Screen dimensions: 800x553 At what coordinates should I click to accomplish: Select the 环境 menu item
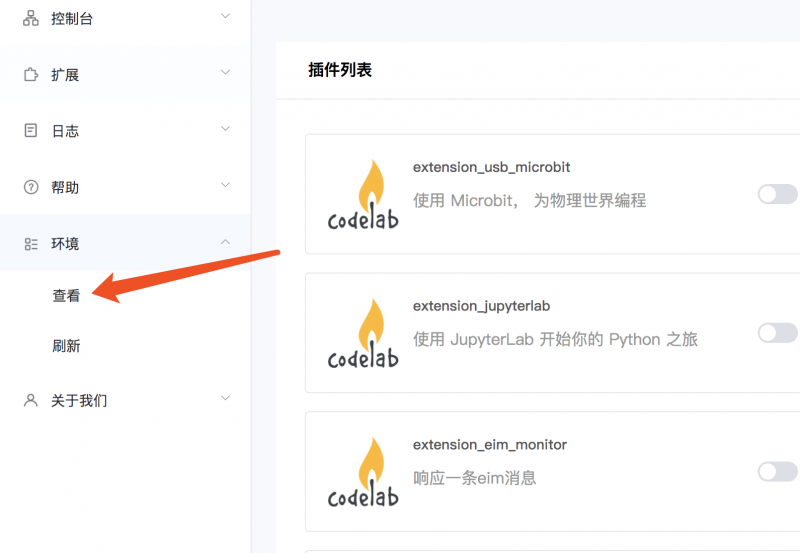125,243
